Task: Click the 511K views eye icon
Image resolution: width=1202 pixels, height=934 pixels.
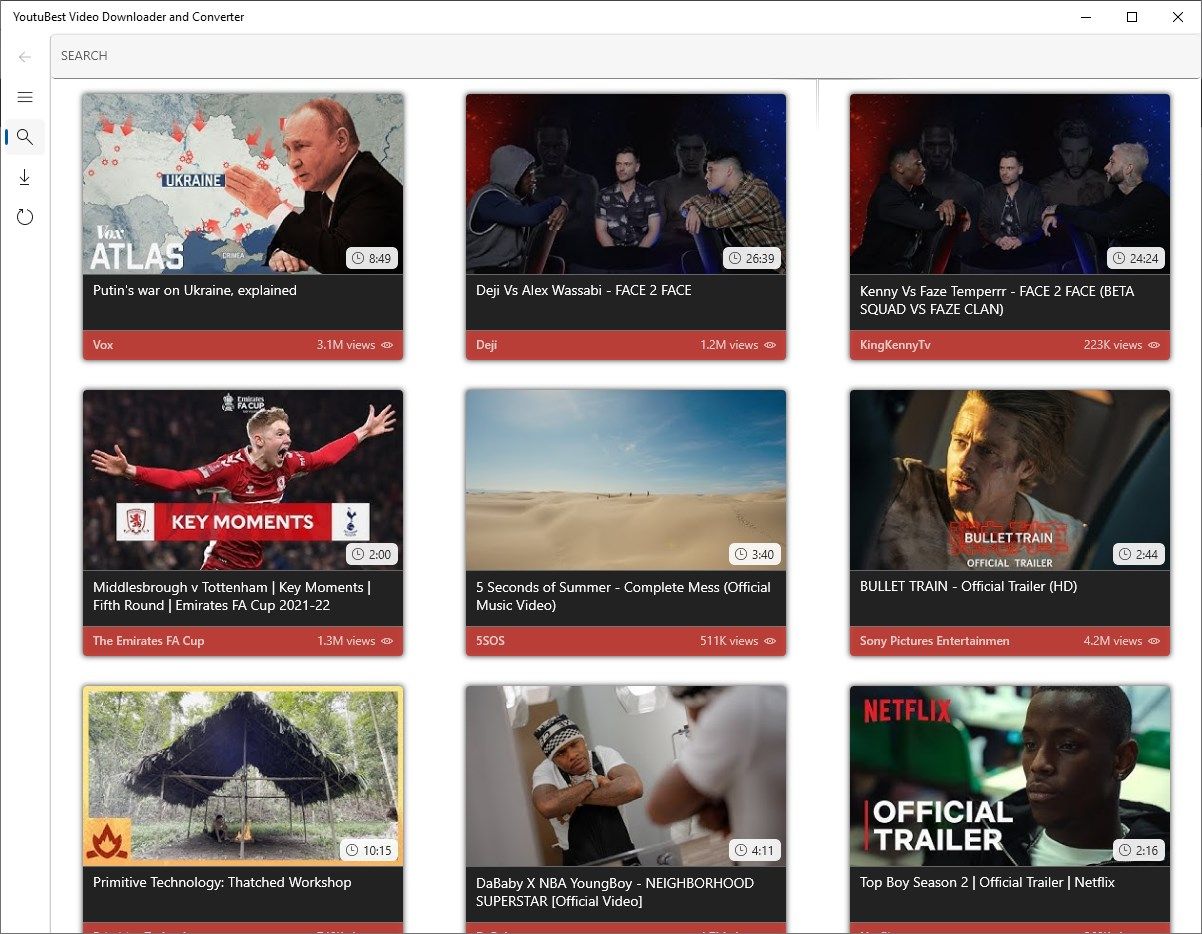Action: coord(770,641)
